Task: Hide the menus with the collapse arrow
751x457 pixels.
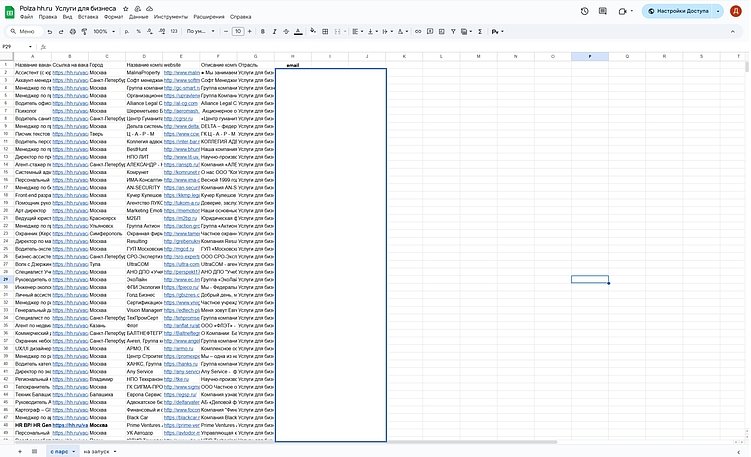Action: point(733,32)
